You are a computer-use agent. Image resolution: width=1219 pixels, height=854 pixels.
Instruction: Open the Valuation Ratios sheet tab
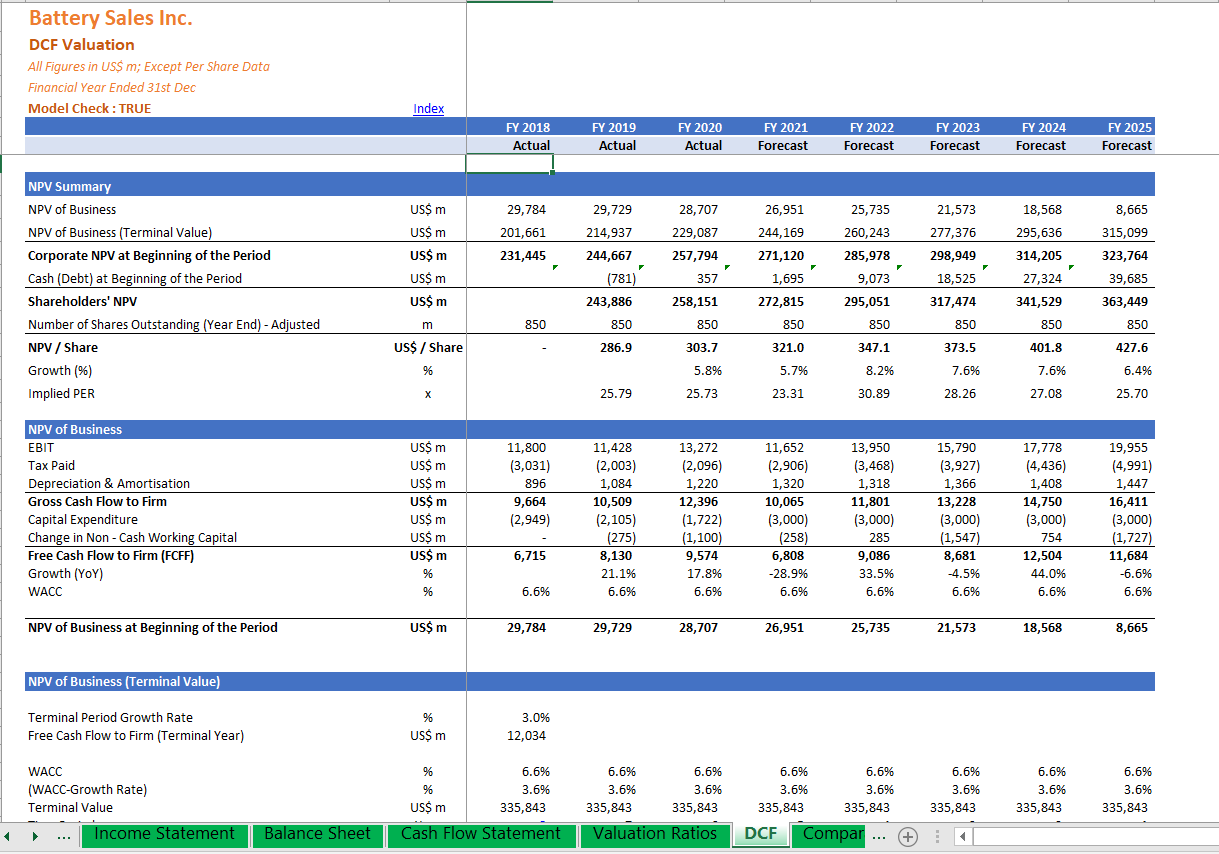click(x=655, y=834)
